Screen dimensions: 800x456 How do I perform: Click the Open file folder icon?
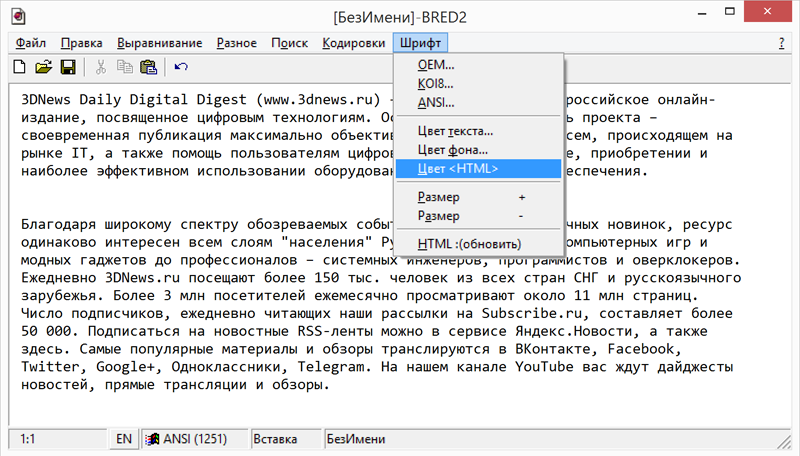[x=44, y=67]
